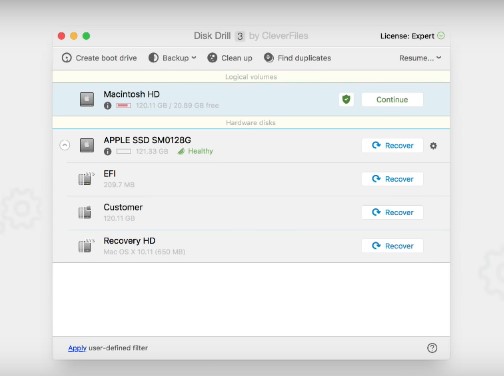Open gear settings for APPLE SSD
Viewport: 504px width, 376px height.
[x=433, y=146]
